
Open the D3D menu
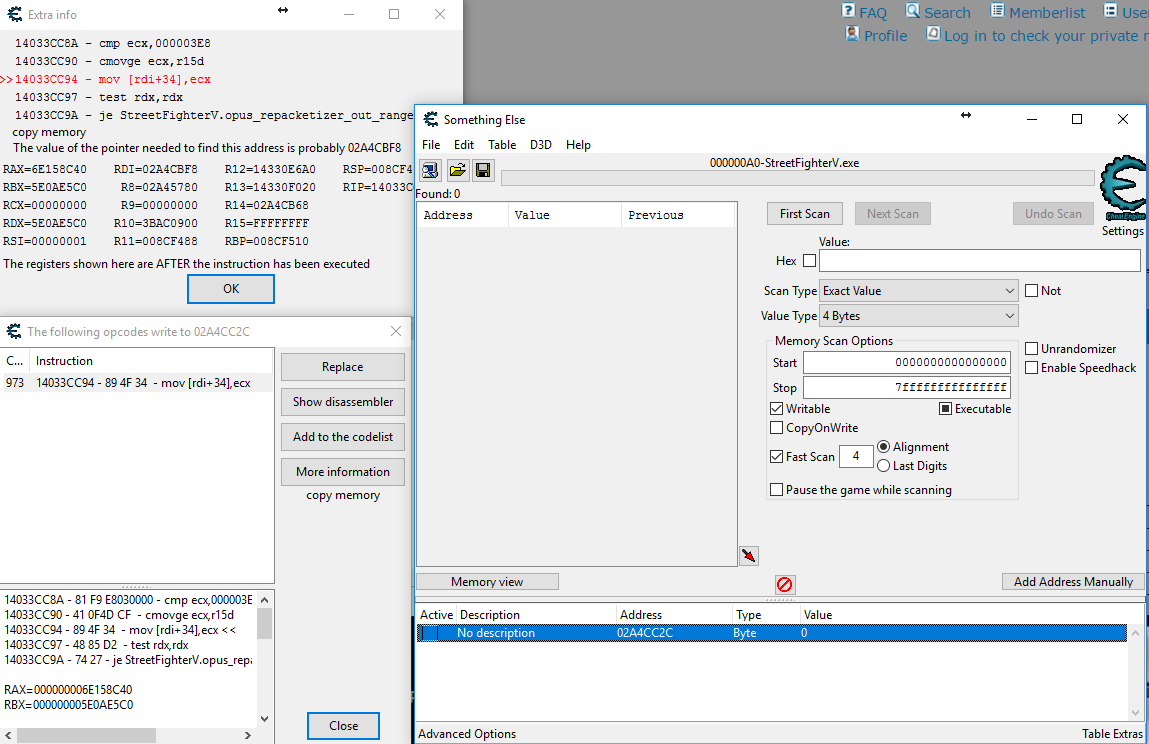(540, 145)
